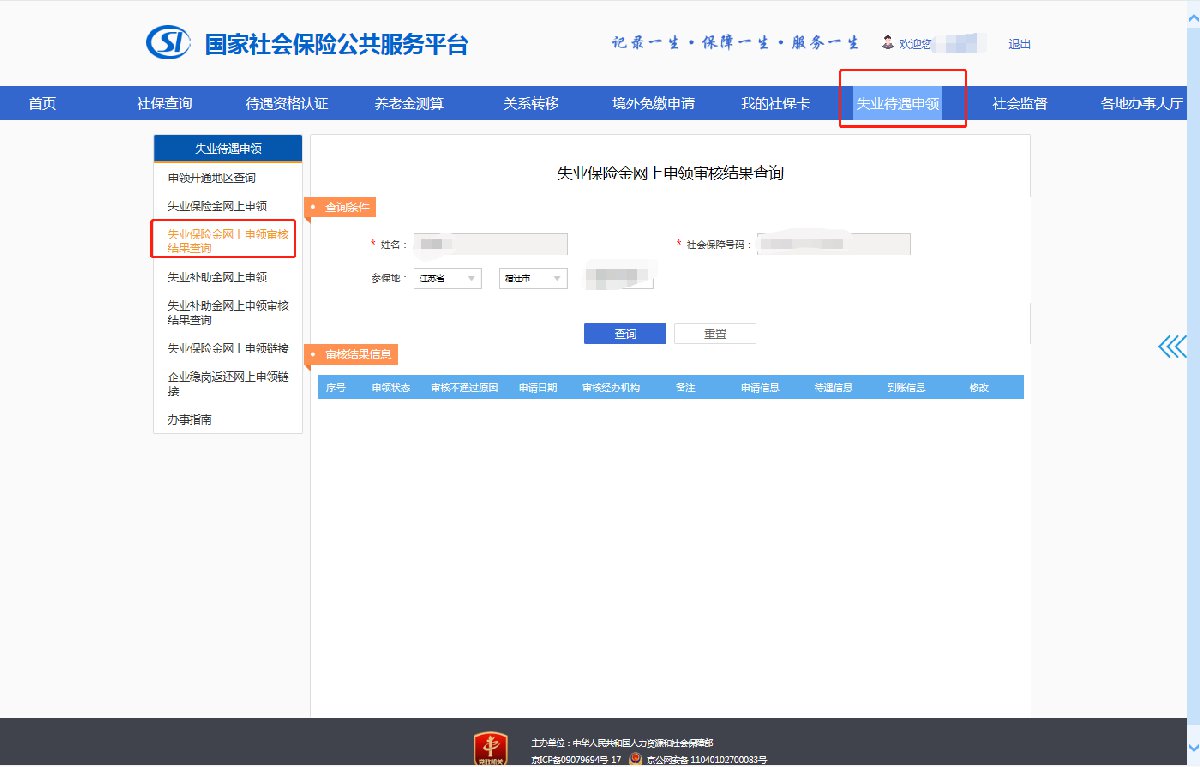
Task: Click the user avatar icon
Action: pos(887,43)
